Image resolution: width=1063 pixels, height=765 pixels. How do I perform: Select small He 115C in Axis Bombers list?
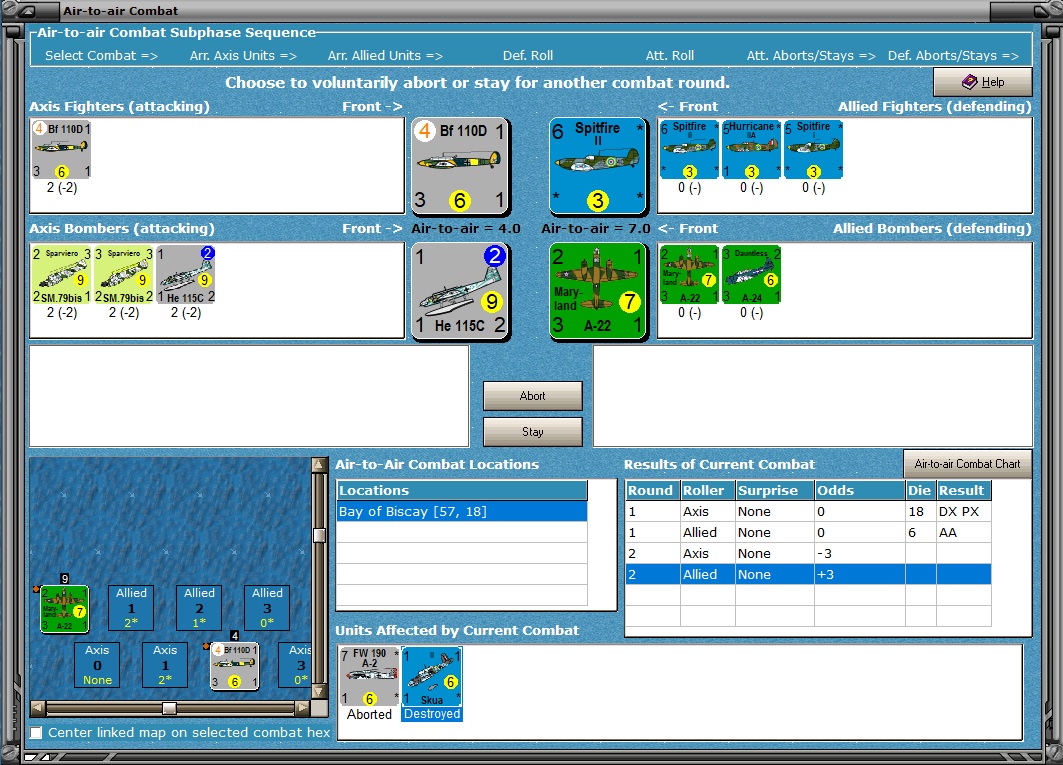point(186,275)
